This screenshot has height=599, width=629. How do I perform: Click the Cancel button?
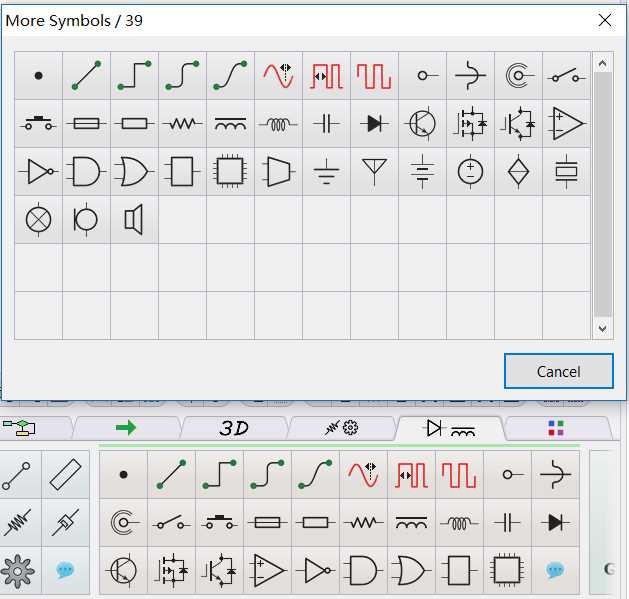click(x=558, y=371)
